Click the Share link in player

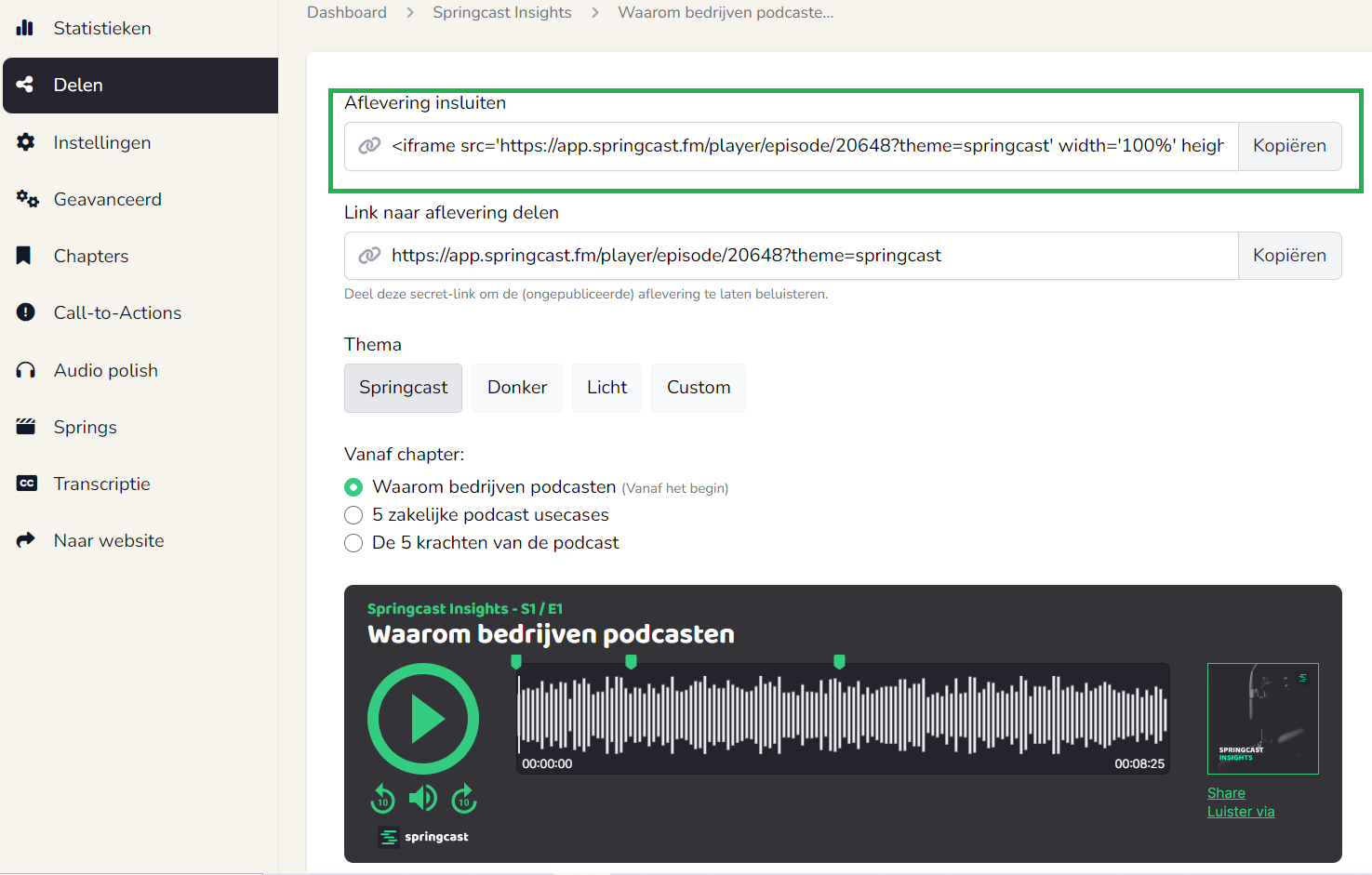[x=1226, y=793]
